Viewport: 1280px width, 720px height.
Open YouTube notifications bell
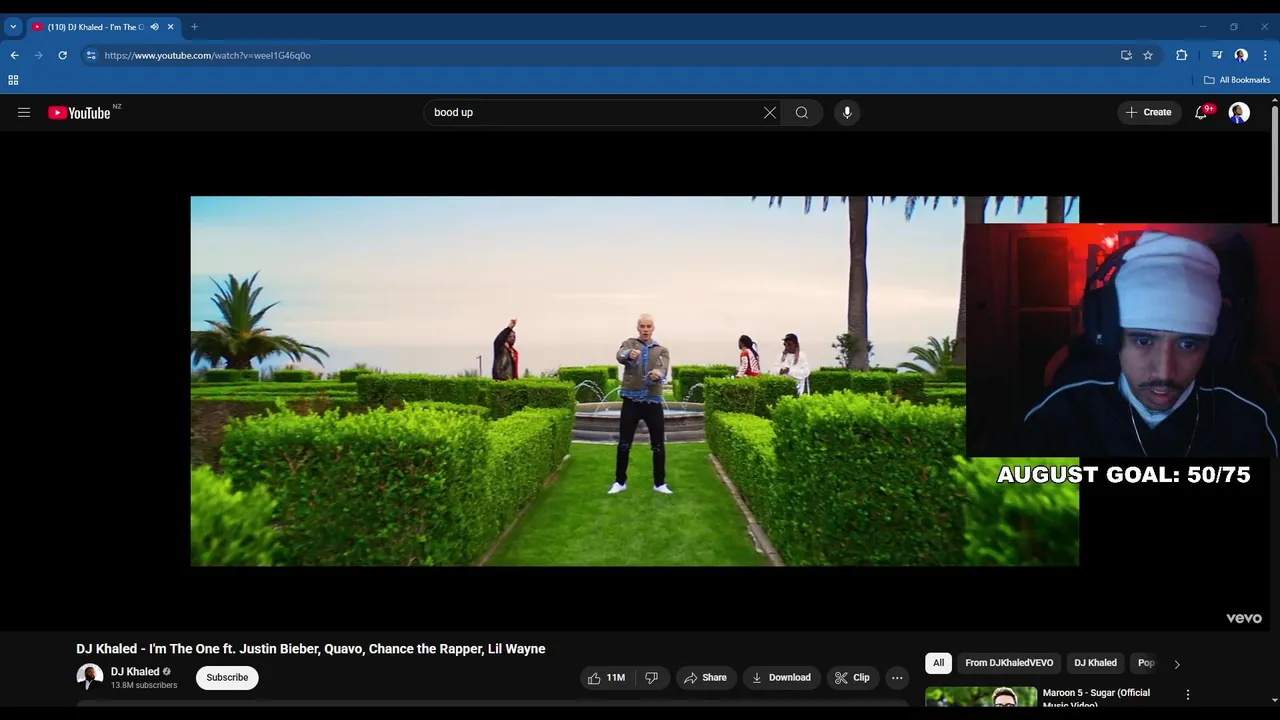pyautogui.click(x=1201, y=113)
